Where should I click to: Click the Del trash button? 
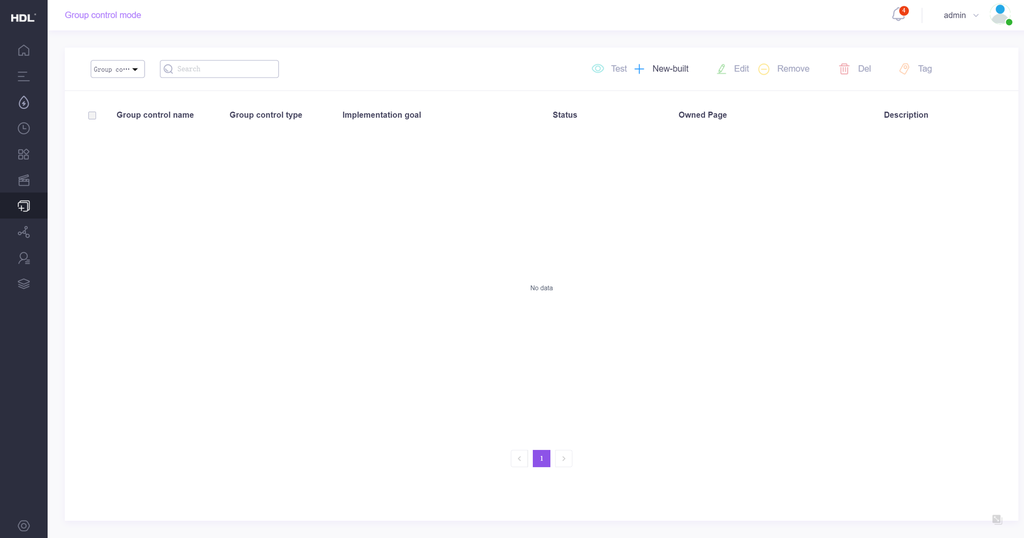click(855, 69)
